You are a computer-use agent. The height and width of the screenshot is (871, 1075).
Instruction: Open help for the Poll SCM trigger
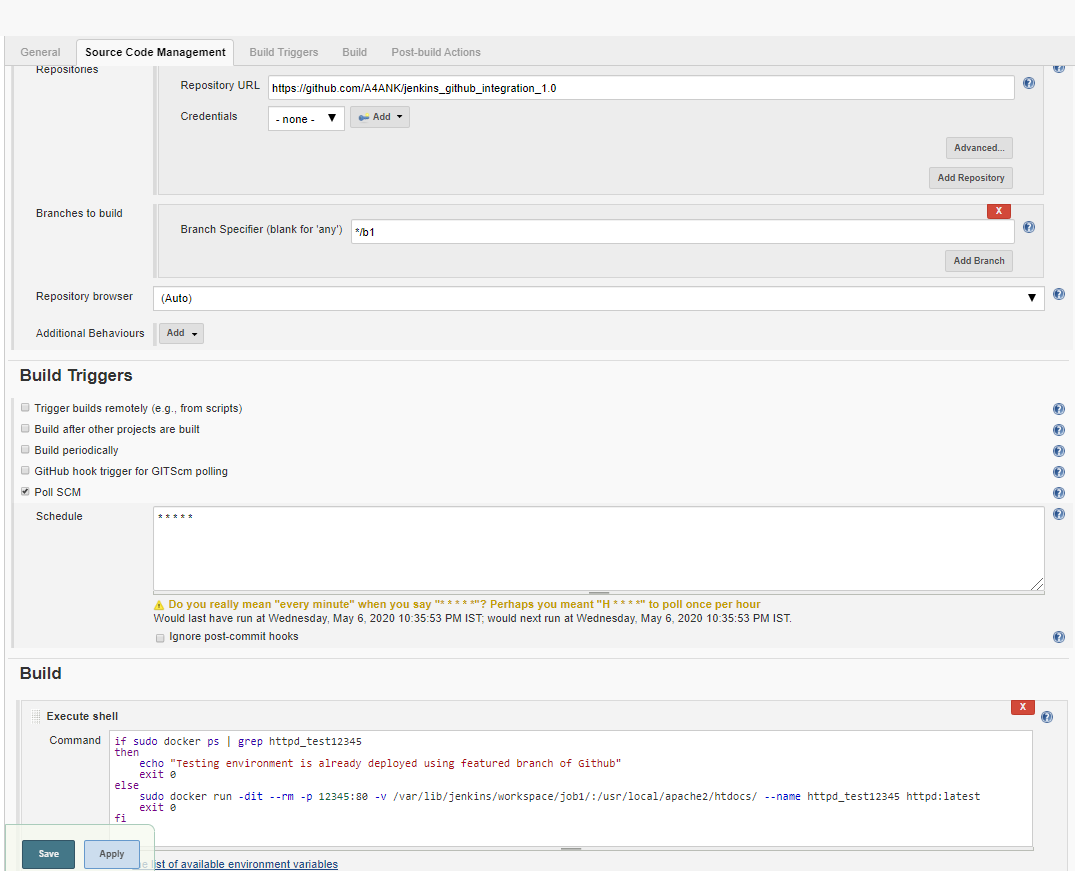click(x=1058, y=492)
